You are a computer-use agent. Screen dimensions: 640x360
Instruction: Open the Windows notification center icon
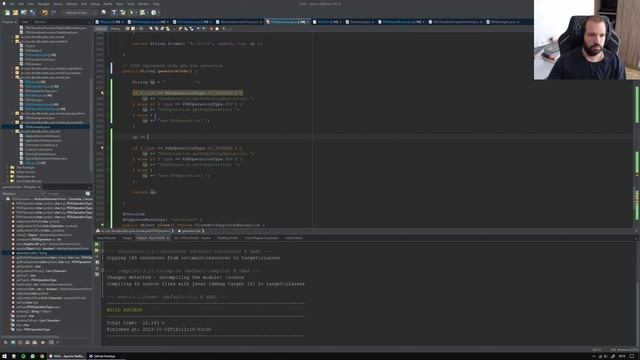point(632,356)
